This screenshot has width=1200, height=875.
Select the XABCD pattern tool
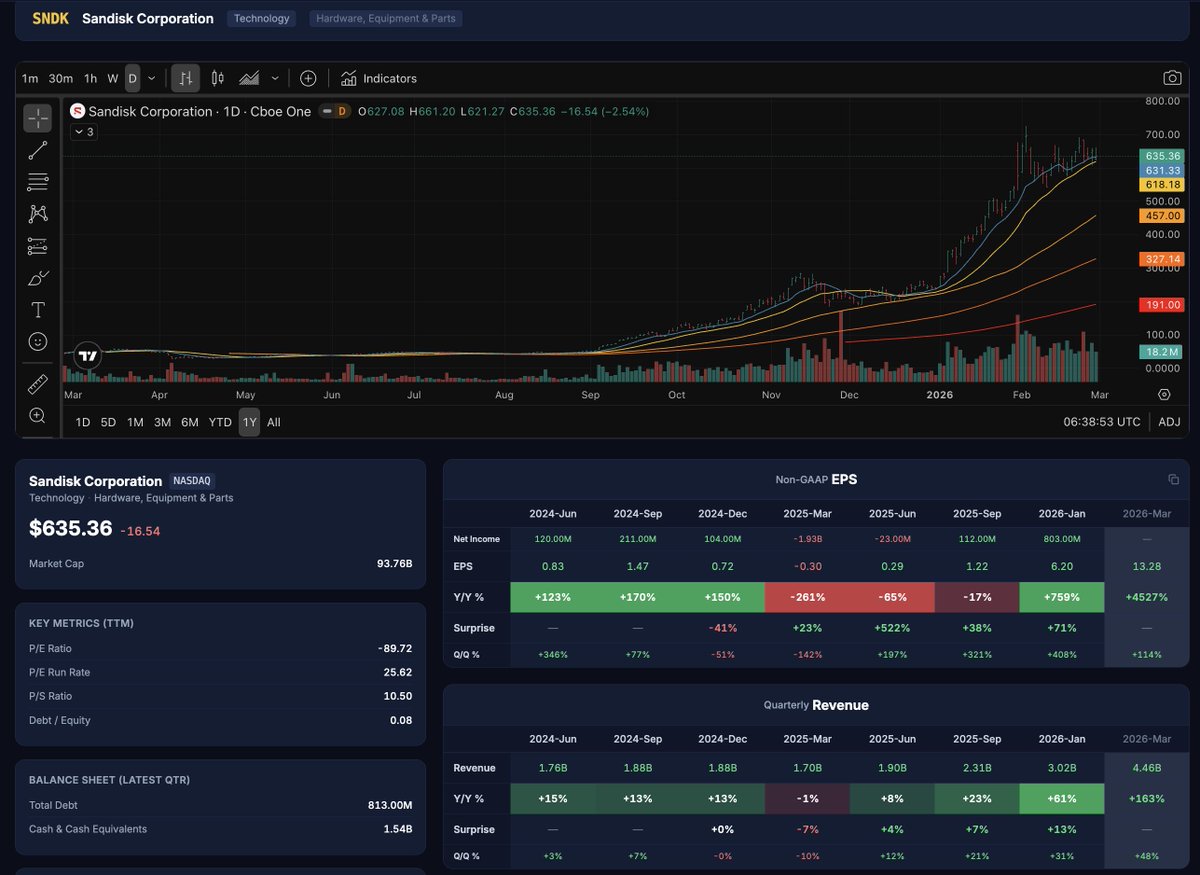tap(37, 213)
